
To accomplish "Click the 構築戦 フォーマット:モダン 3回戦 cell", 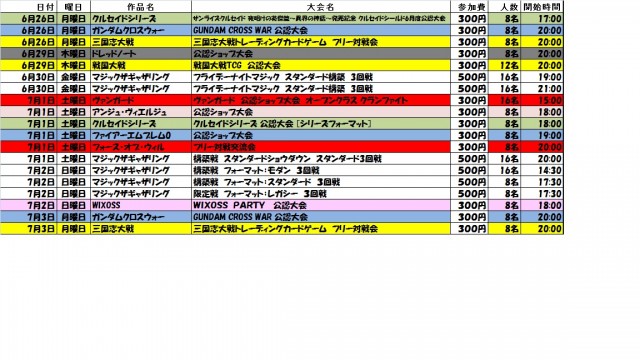I will click(321, 170).
